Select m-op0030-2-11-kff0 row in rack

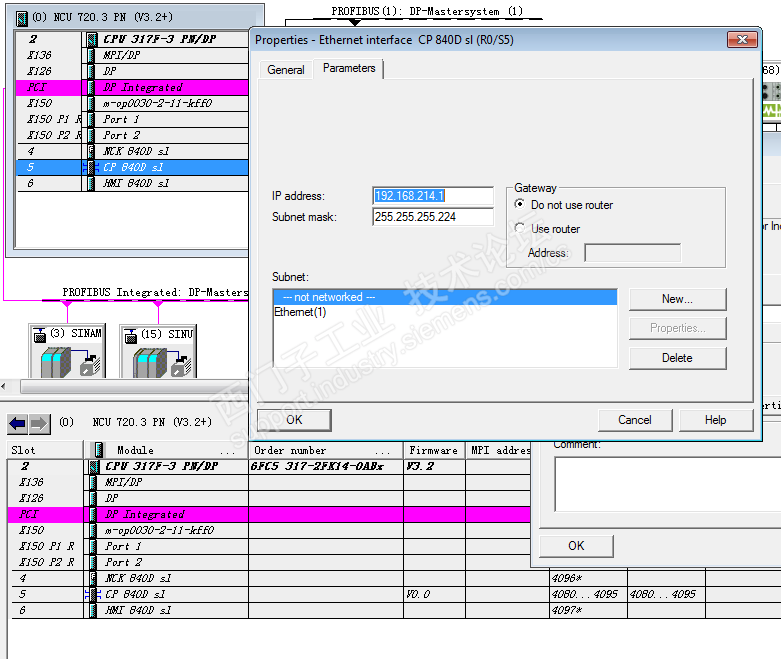pos(132,103)
